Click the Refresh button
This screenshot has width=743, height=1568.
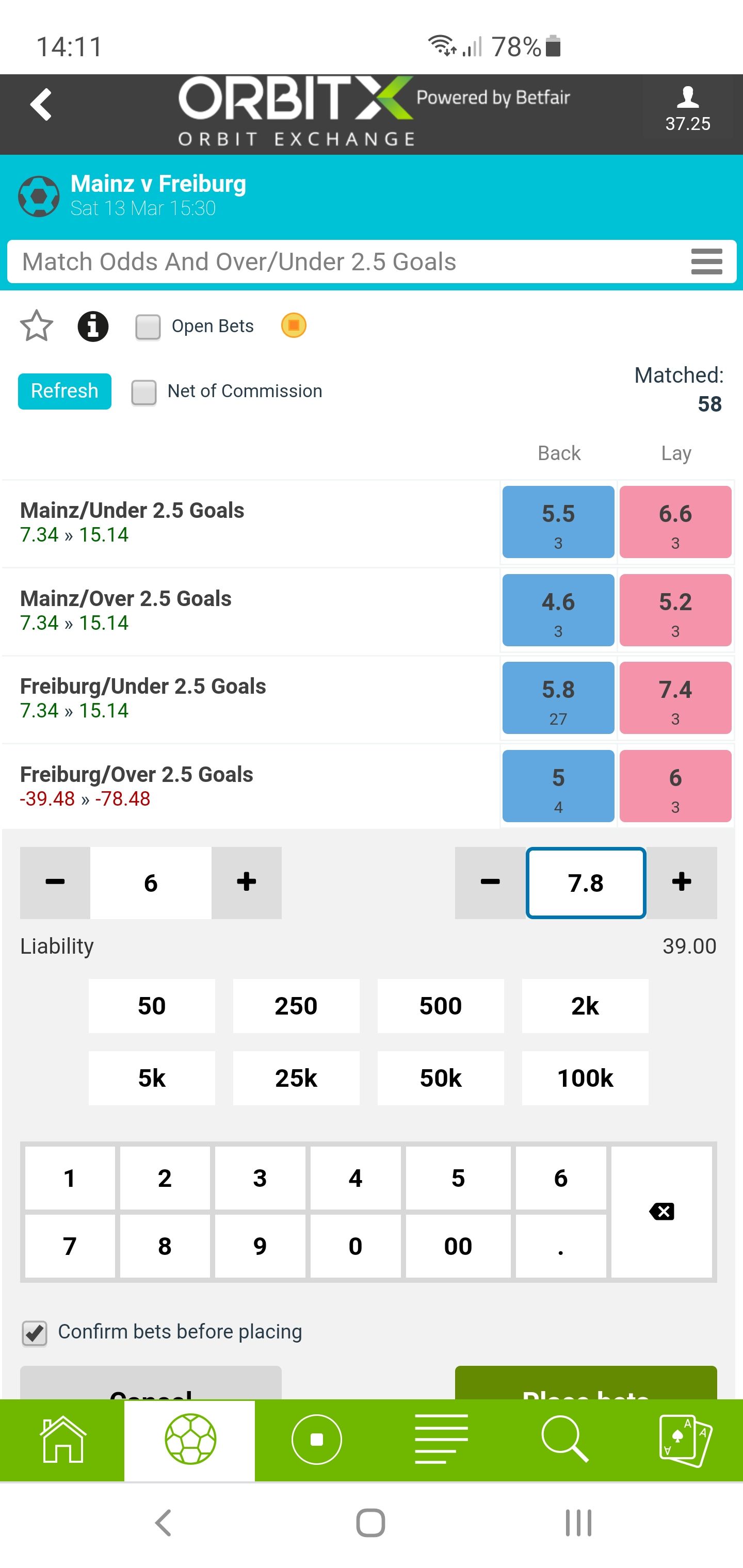pyautogui.click(x=64, y=391)
